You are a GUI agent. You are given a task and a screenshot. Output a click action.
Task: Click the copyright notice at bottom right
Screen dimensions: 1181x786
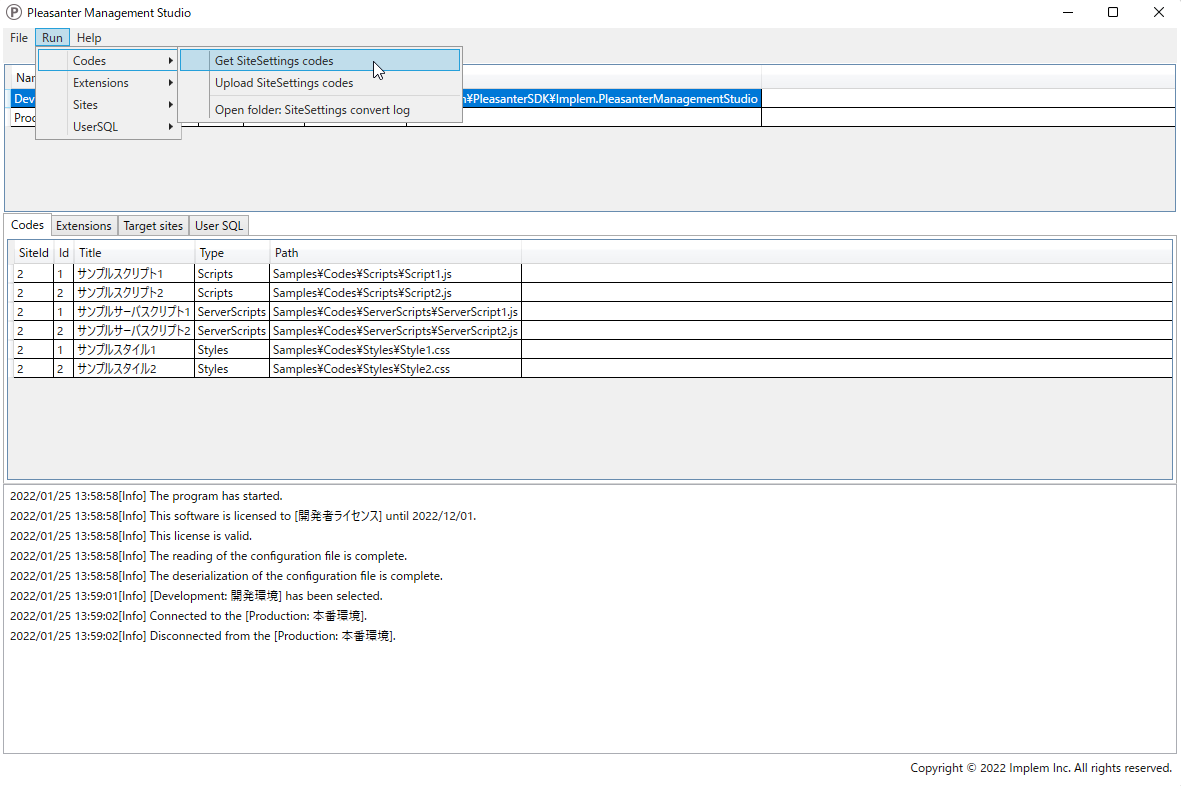coord(1041,768)
